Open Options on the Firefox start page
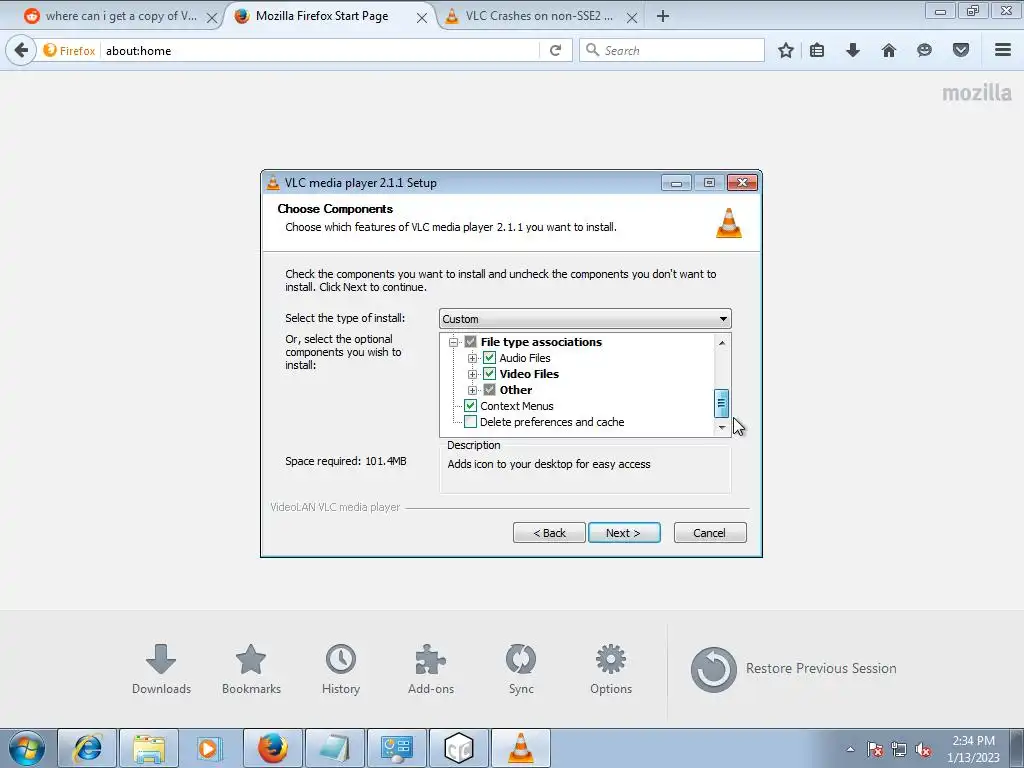The image size is (1024, 768). coord(611,669)
